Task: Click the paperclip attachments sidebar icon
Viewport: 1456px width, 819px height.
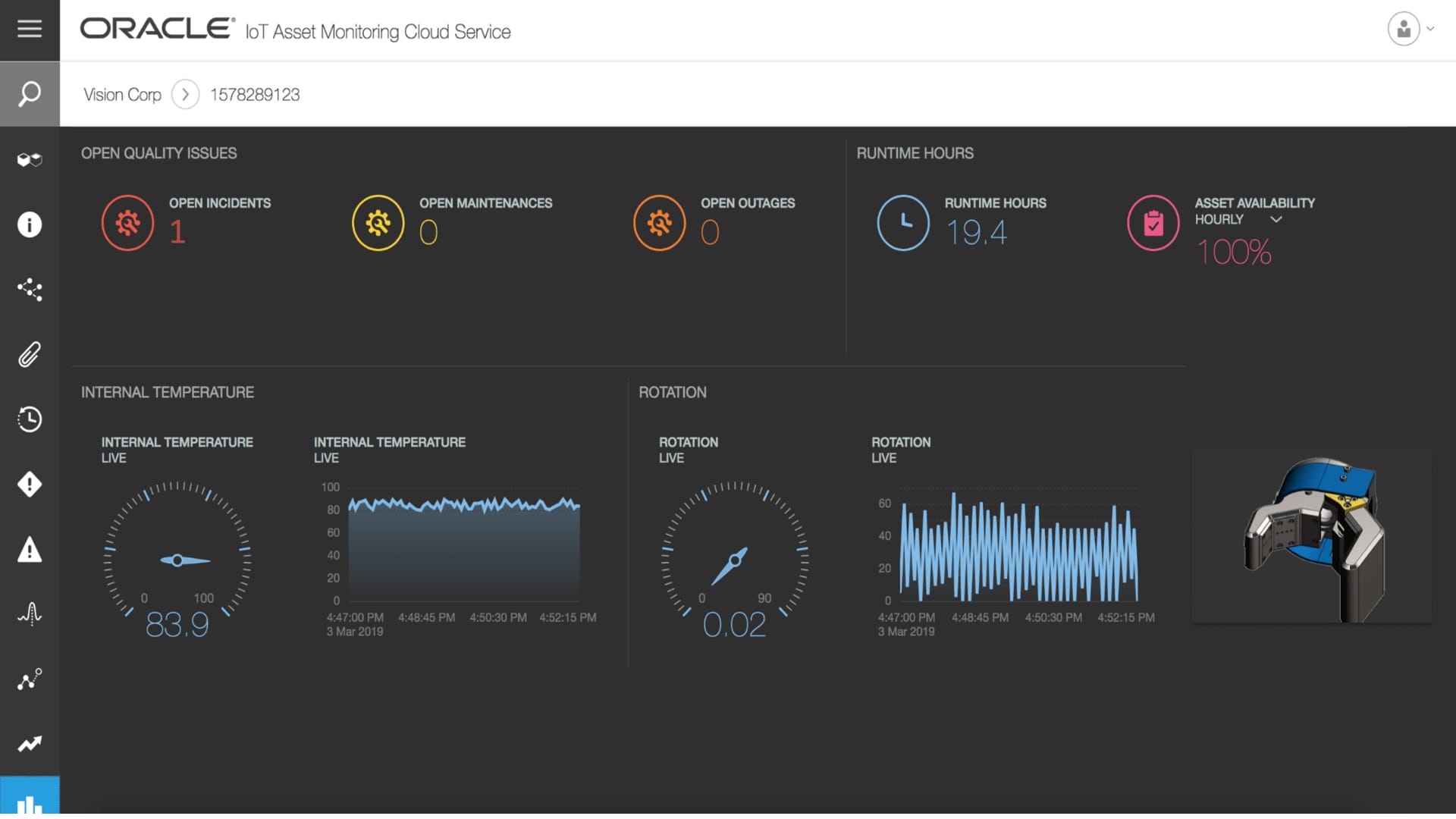Action: click(30, 354)
